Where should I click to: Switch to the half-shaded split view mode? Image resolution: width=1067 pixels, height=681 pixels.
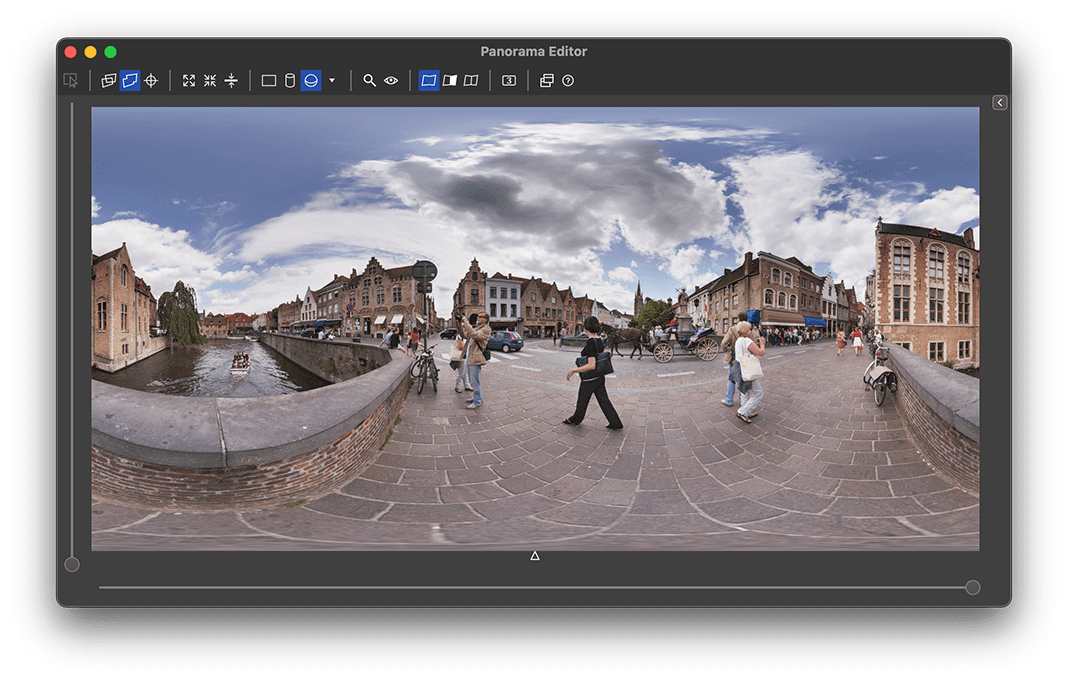tap(450, 81)
